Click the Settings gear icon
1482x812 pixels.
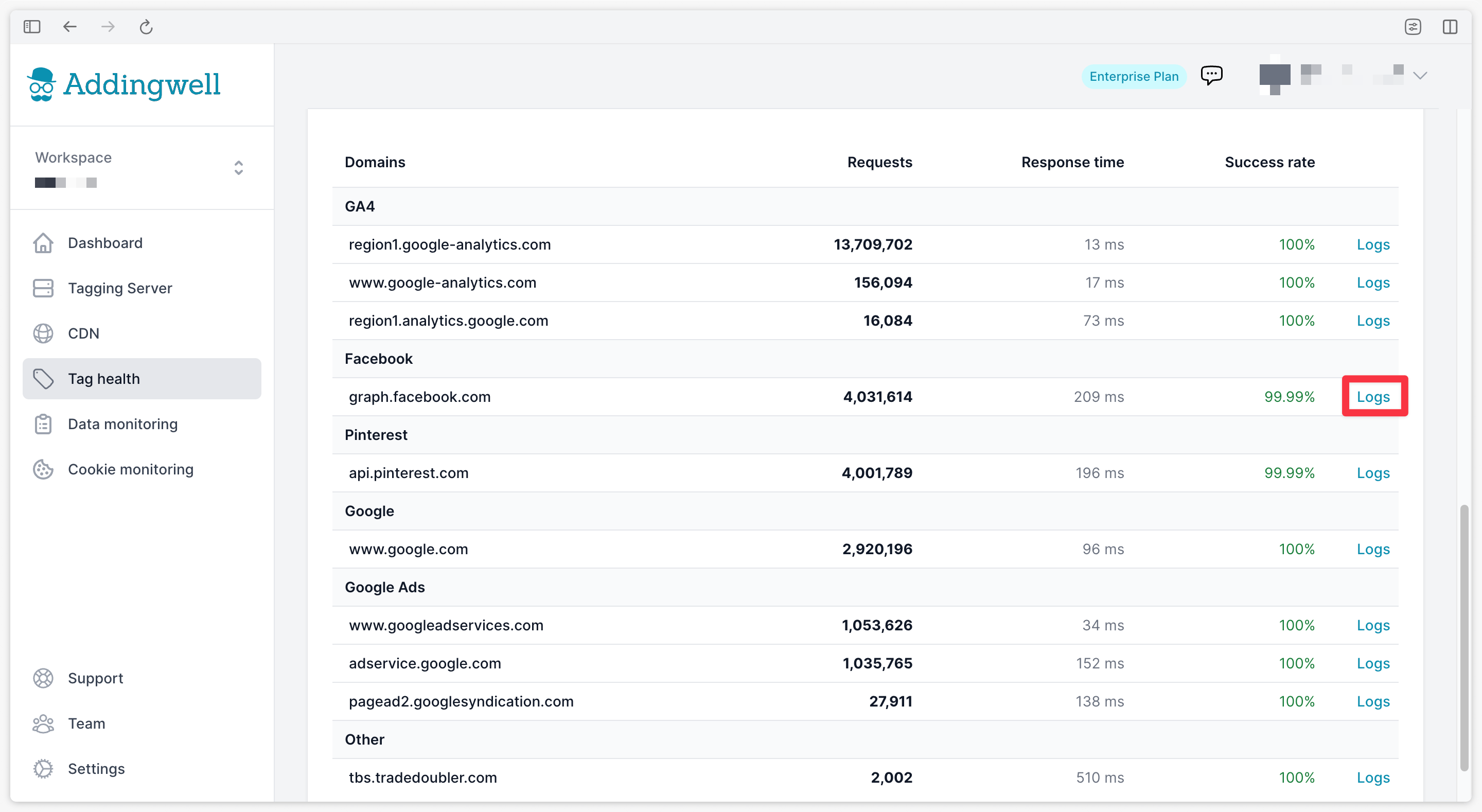click(43, 769)
